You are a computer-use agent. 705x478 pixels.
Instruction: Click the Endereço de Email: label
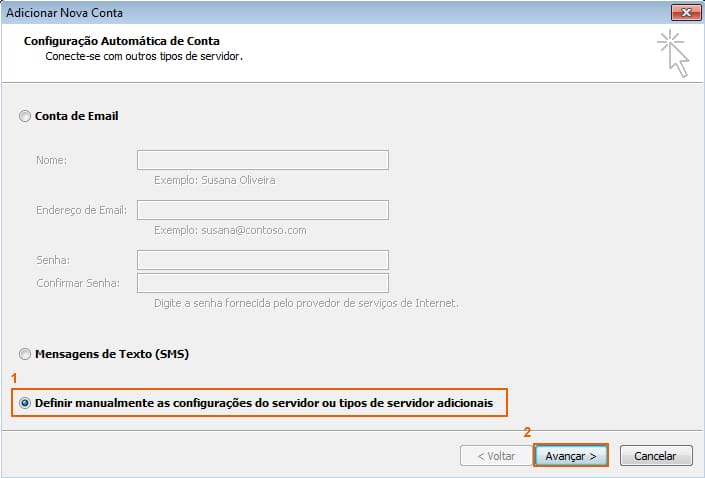(78, 210)
